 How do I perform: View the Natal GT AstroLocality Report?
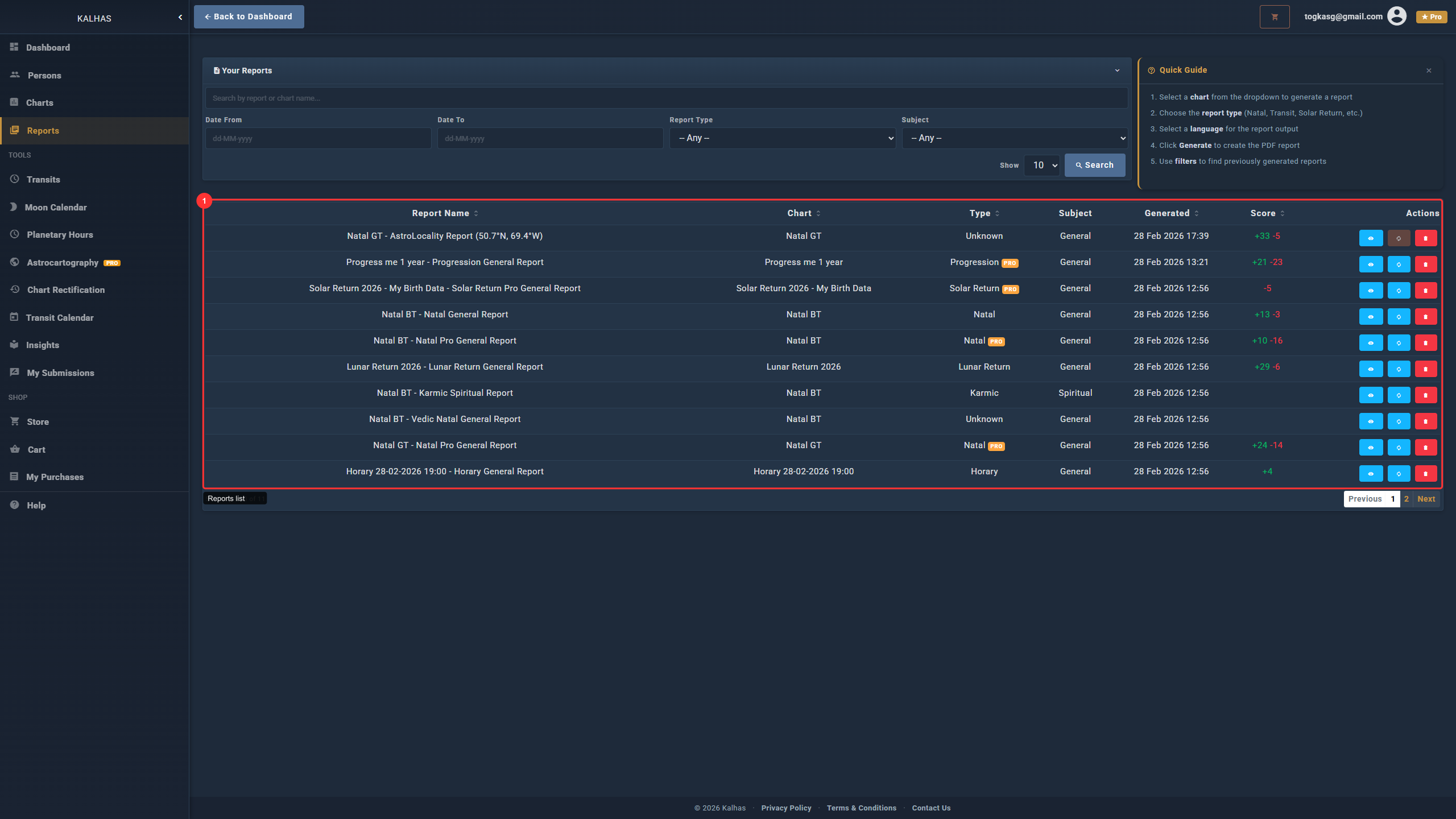1371,238
